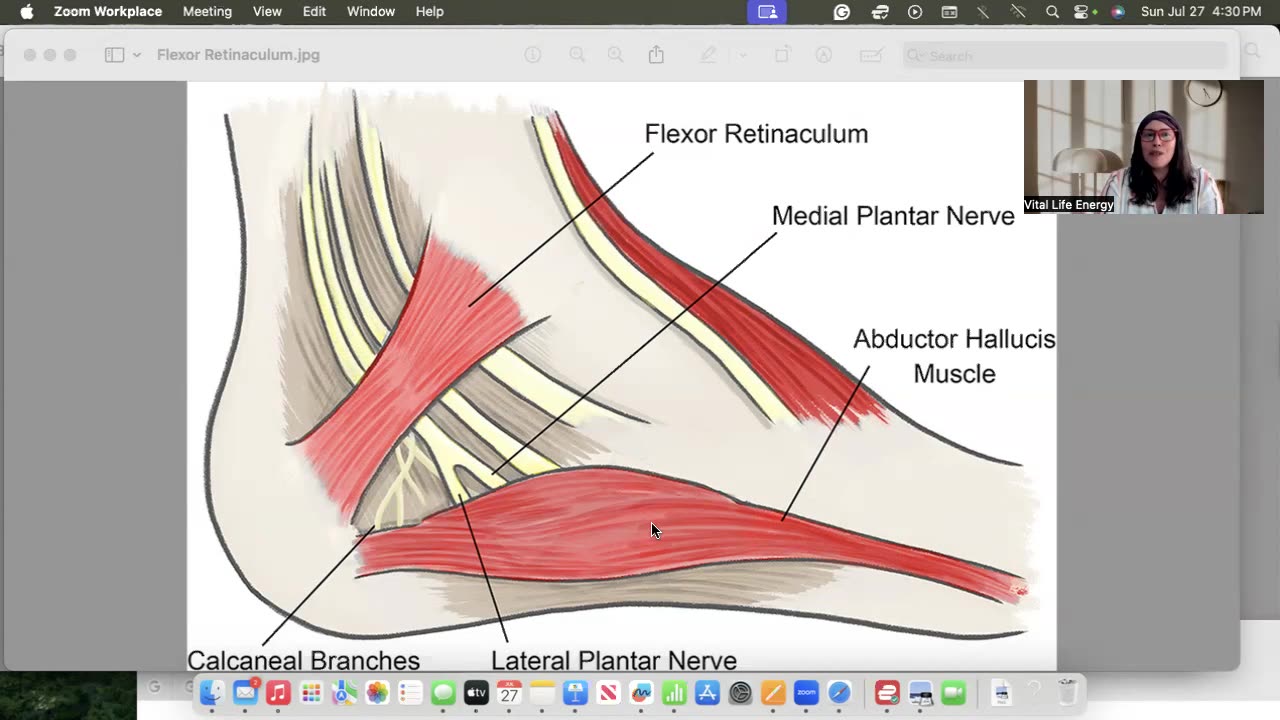
Task: Launch Photos from the Dock
Action: pos(377,692)
